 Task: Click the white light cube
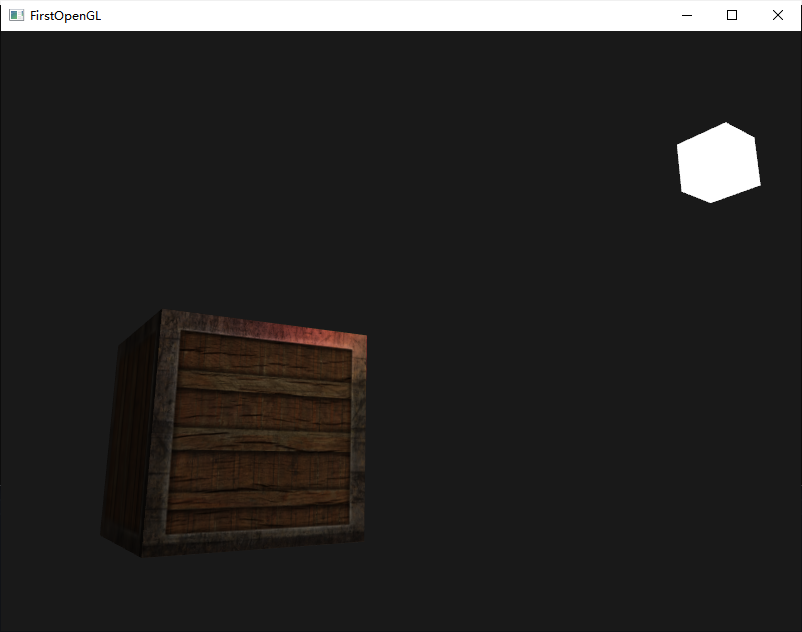[x=719, y=163]
